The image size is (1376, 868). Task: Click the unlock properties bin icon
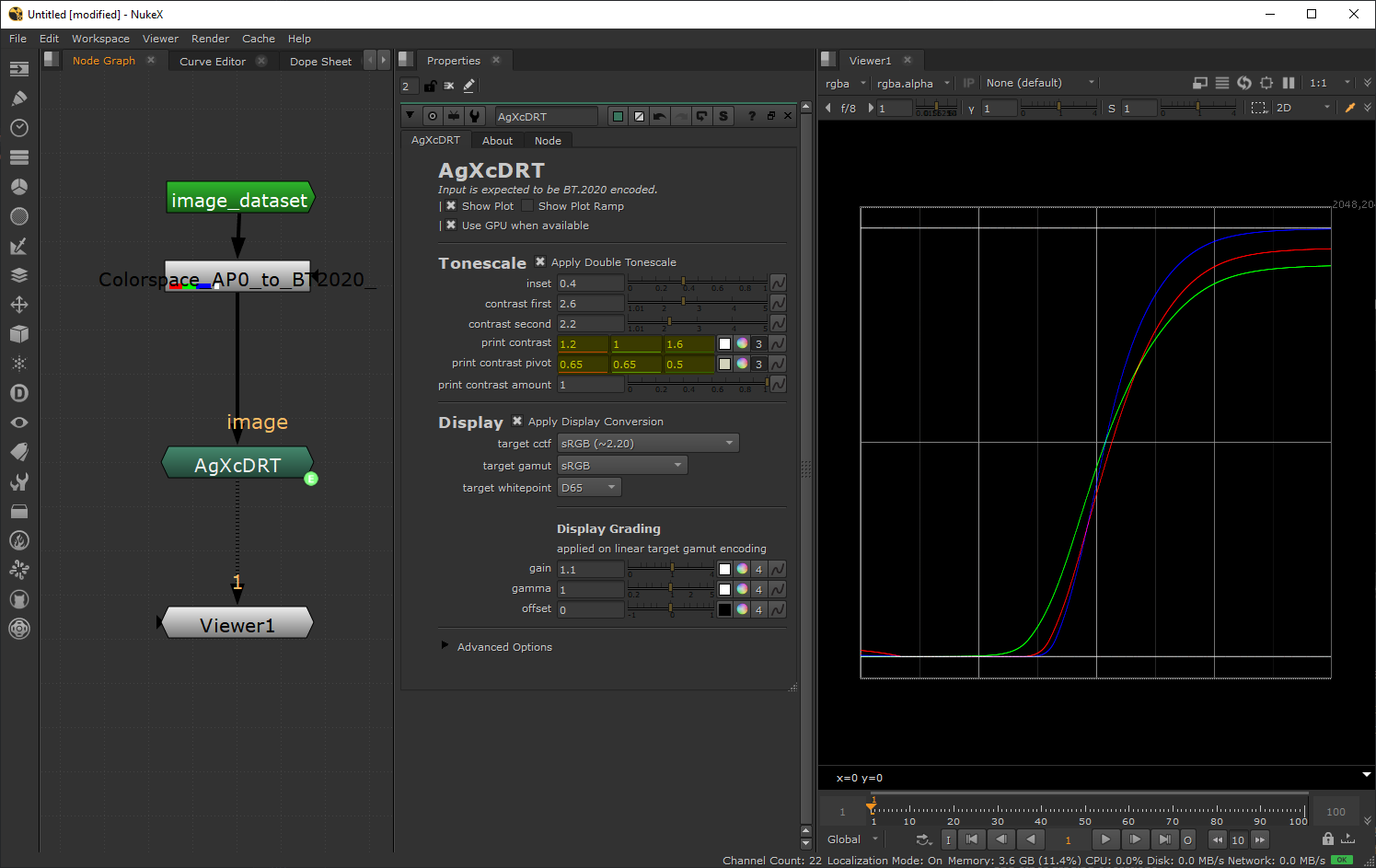(430, 86)
